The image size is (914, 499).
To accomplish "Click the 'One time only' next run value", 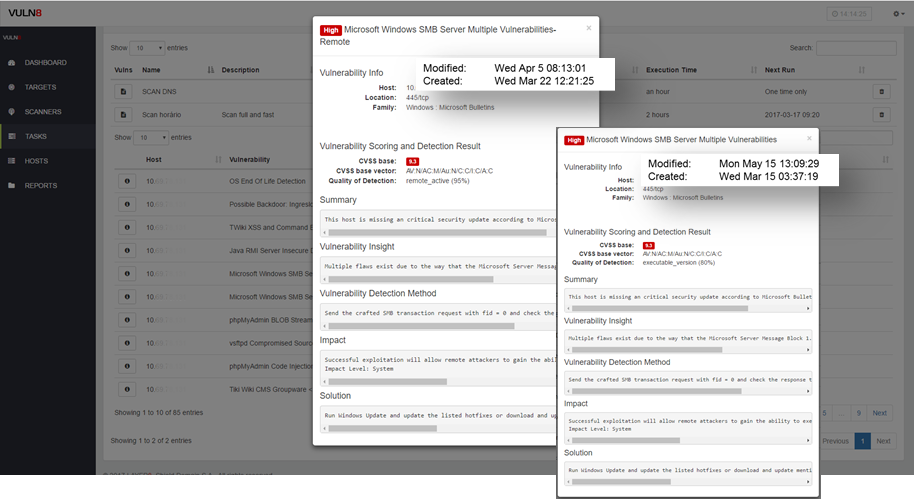I will click(x=786, y=92).
